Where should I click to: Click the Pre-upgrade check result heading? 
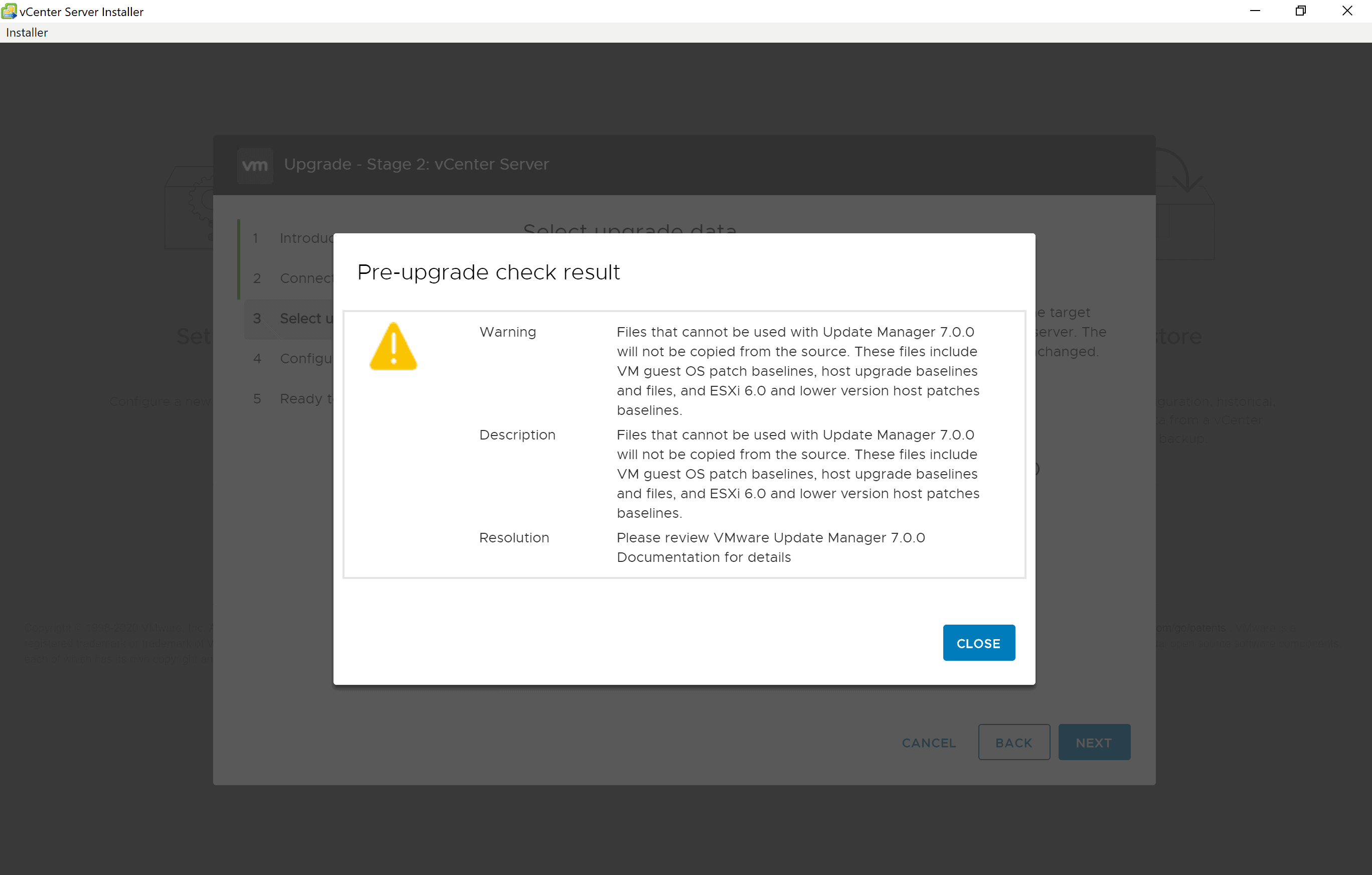[488, 272]
